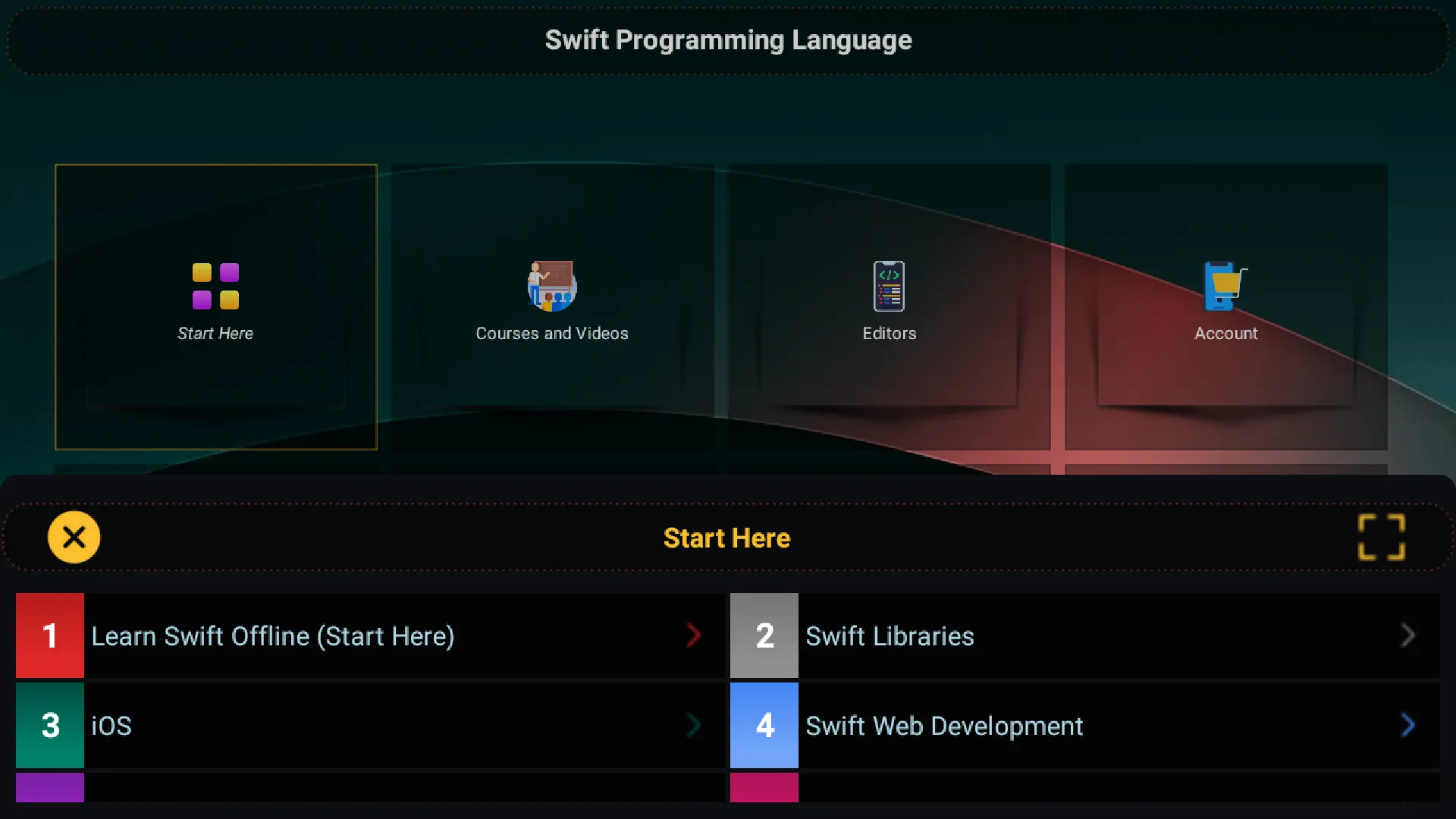This screenshot has height=819, width=1456.
Task: Open Learn Swift Offline (Start Here)
Action: tap(371, 635)
